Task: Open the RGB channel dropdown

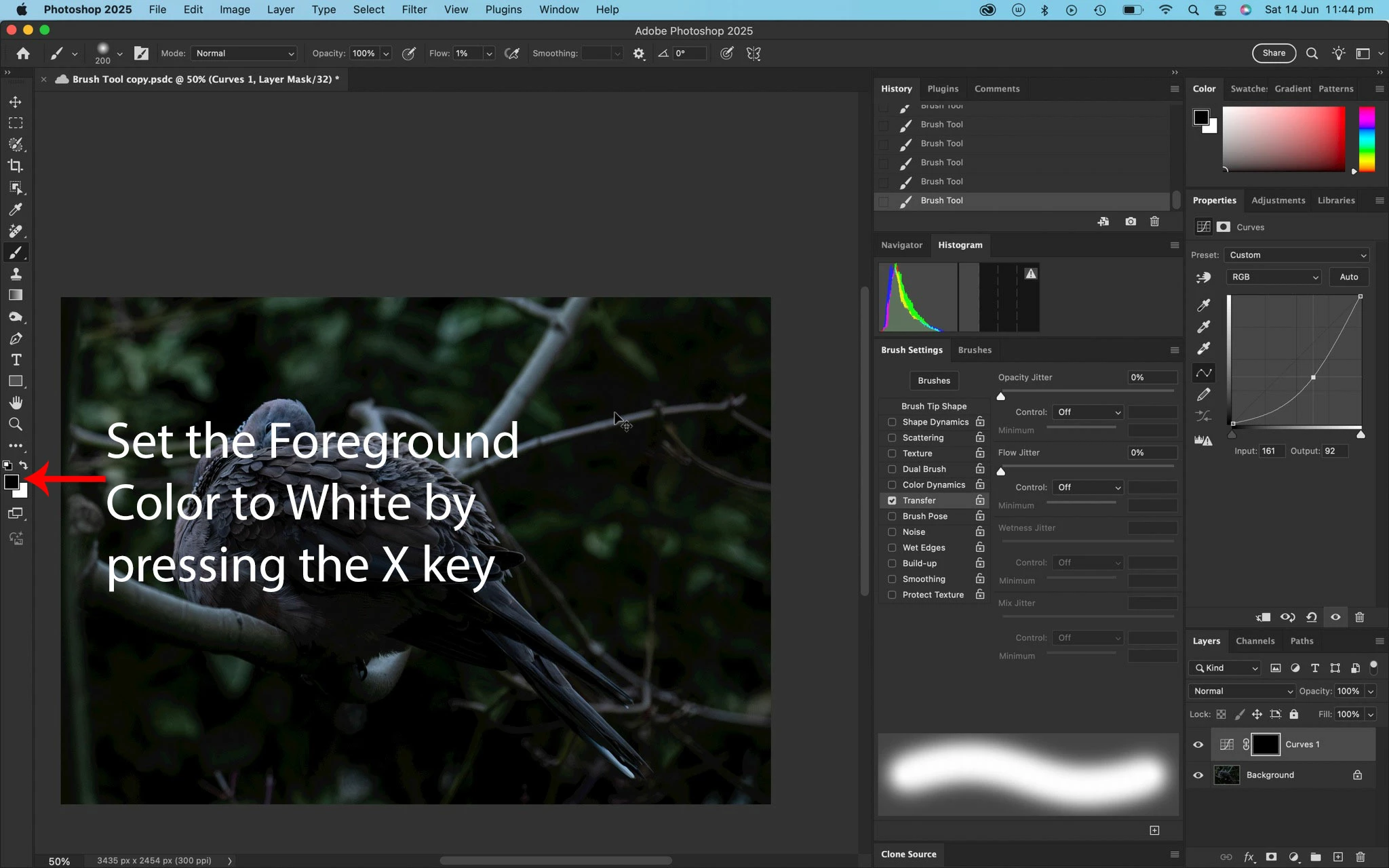Action: pos(1274,277)
